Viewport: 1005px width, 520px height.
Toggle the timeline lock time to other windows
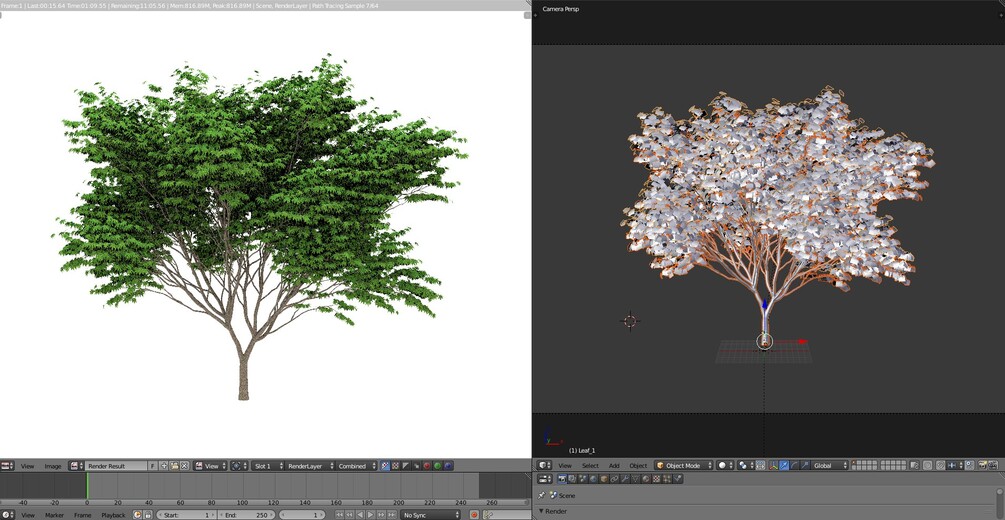coord(148,515)
